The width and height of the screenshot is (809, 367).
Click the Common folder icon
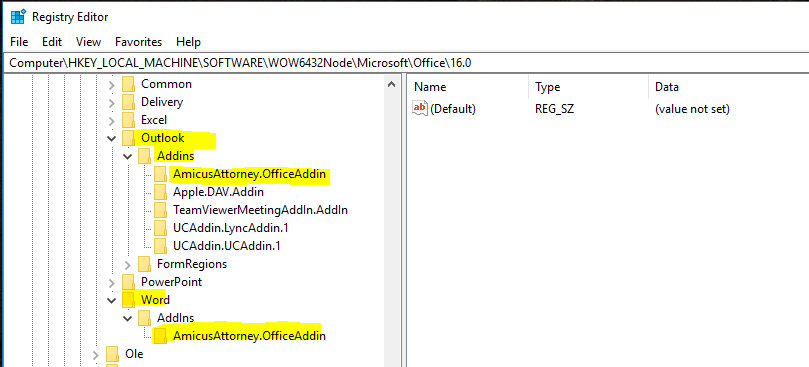point(128,84)
